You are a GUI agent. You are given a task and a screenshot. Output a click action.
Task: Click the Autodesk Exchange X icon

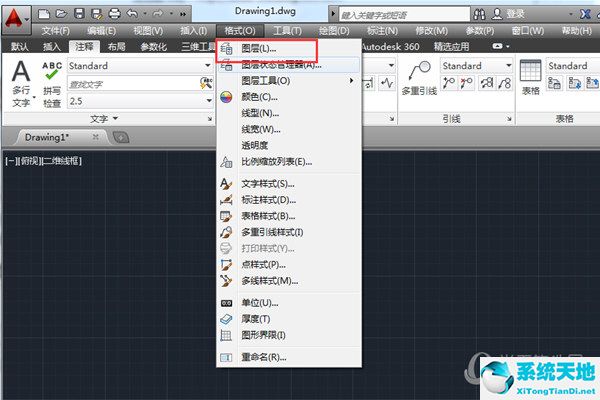[x=585, y=15]
